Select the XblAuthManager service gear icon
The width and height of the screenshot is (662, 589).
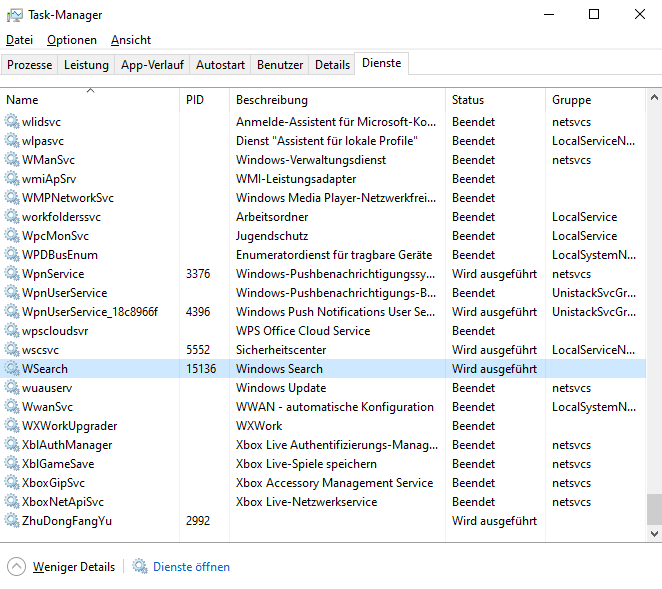(x=12, y=445)
